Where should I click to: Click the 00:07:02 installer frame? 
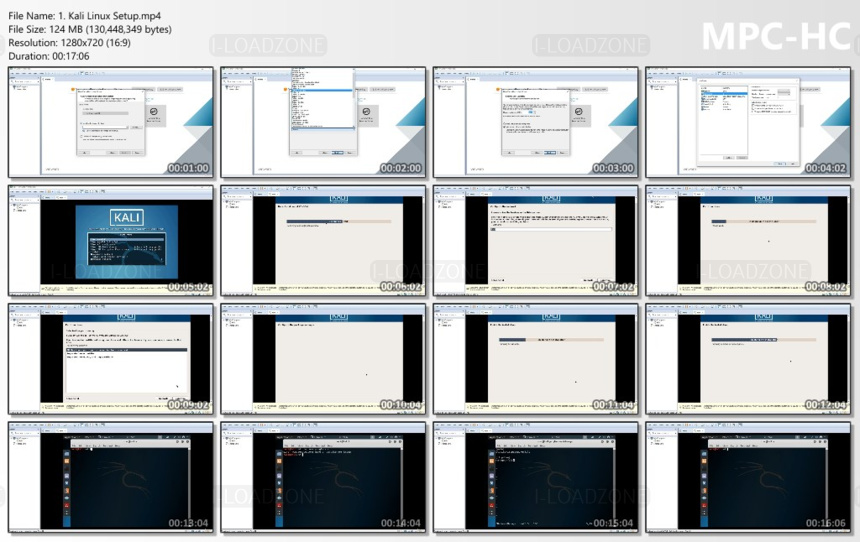tap(536, 241)
